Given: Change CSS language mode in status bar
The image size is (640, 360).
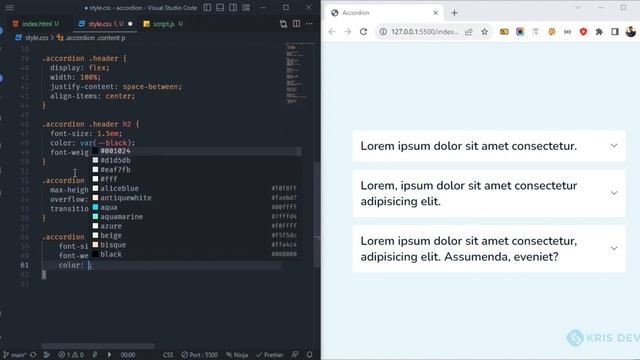Looking at the screenshot, I should tap(168, 355).
